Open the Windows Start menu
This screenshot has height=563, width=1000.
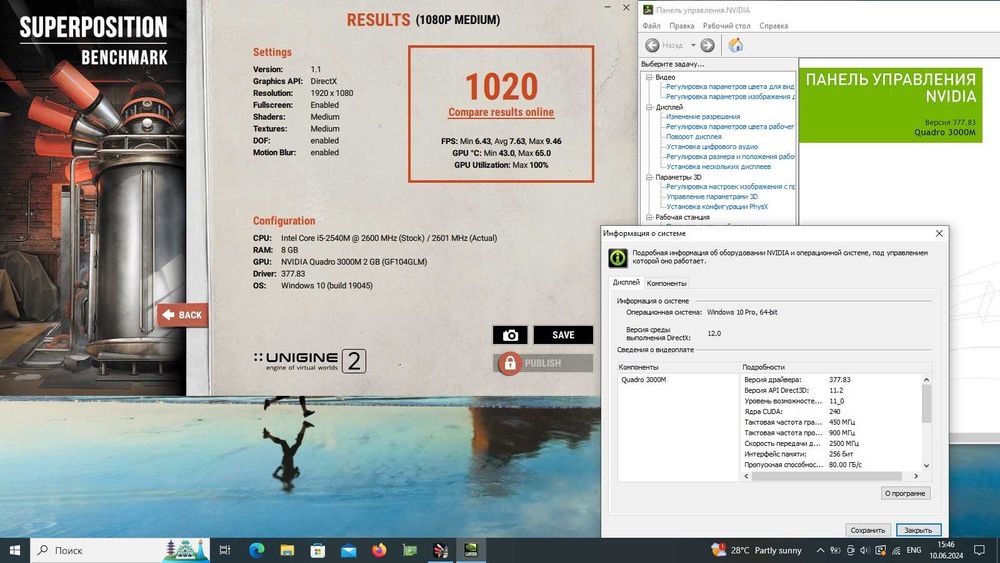[x=15, y=550]
